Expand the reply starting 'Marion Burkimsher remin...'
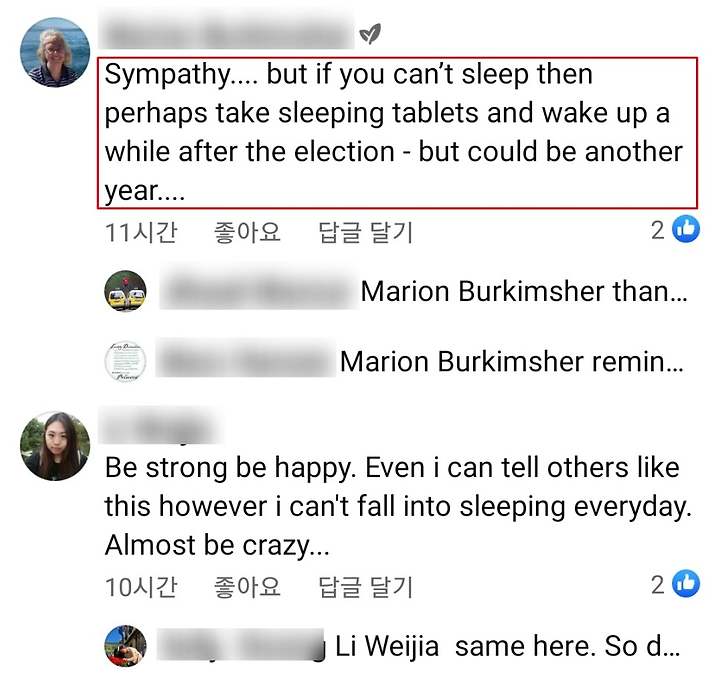This screenshot has width=720, height=677. [x=512, y=361]
